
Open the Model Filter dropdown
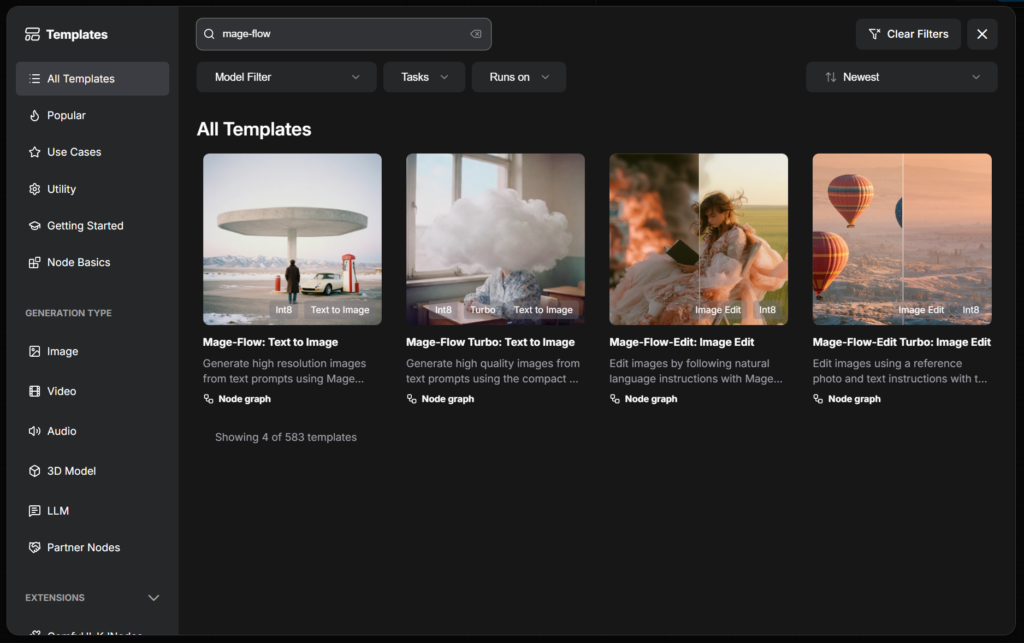click(286, 77)
